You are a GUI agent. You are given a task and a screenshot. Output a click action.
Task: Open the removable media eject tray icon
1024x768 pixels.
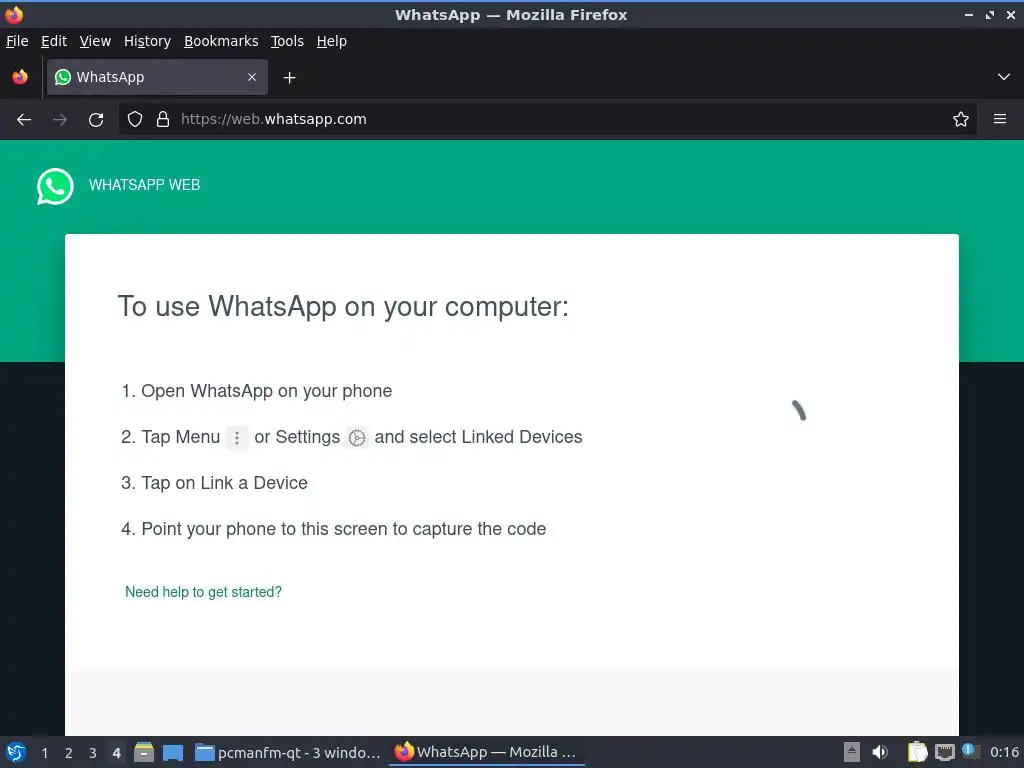coord(852,752)
